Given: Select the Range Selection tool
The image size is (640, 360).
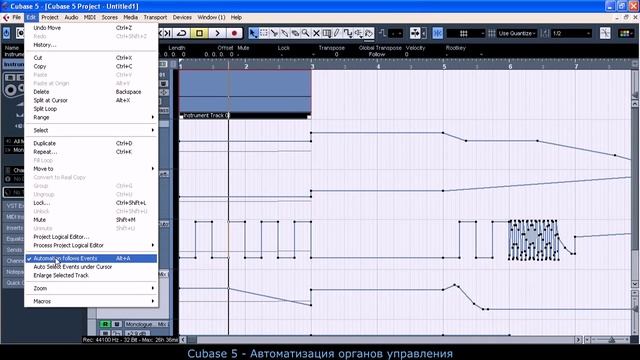Looking at the screenshot, I should click(264, 33).
